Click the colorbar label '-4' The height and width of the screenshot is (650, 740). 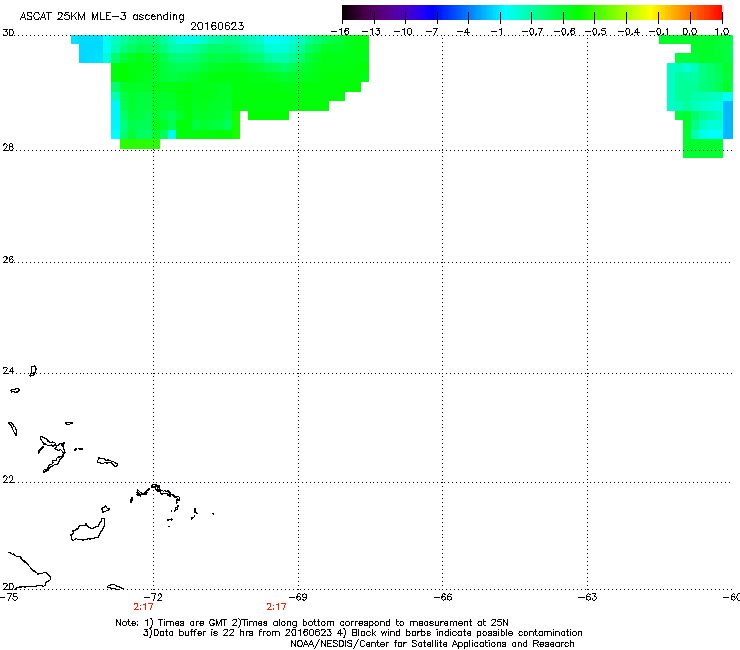pyautogui.click(x=463, y=32)
